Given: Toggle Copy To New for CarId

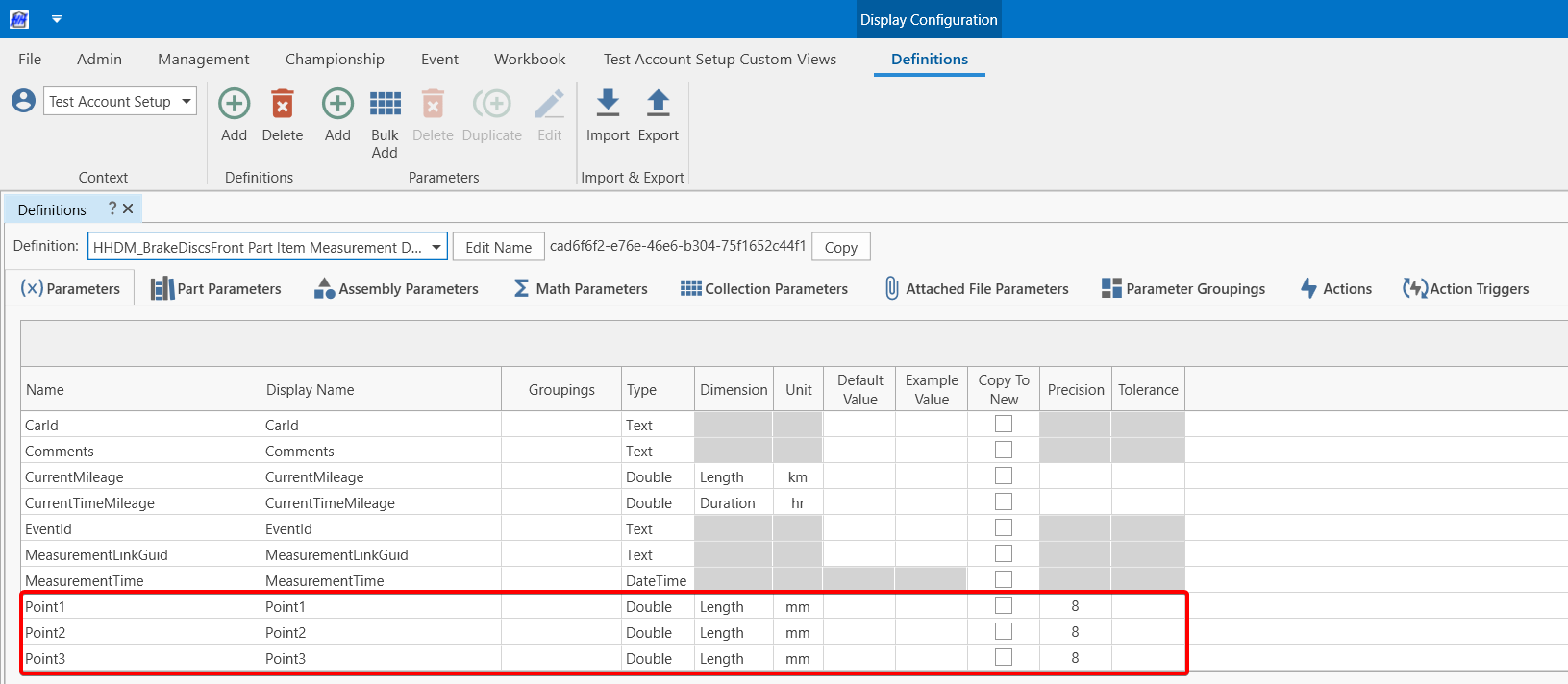Looking at the screenshot, I should [x=1004, y=424].
